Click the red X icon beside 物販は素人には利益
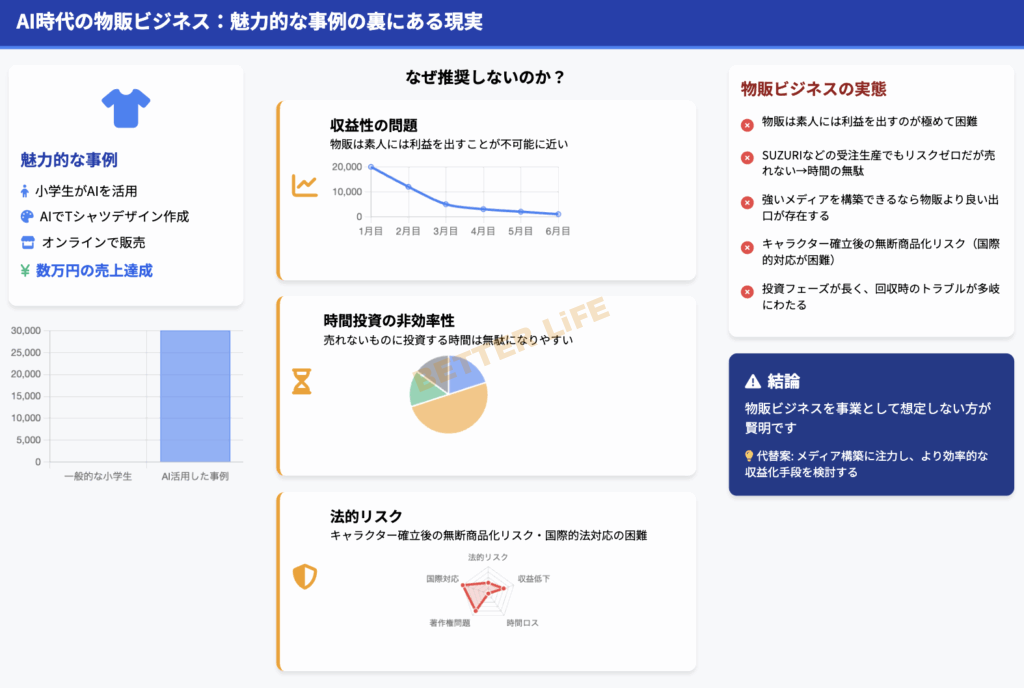Viewport: 1024px width, 688px height. point(747,125)
